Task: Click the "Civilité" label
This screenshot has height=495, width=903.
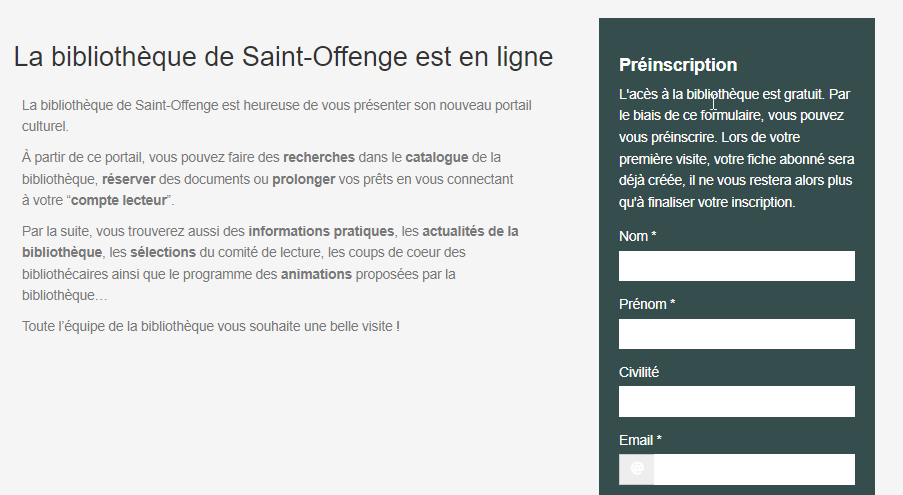Action: click(x=639, y=372)
